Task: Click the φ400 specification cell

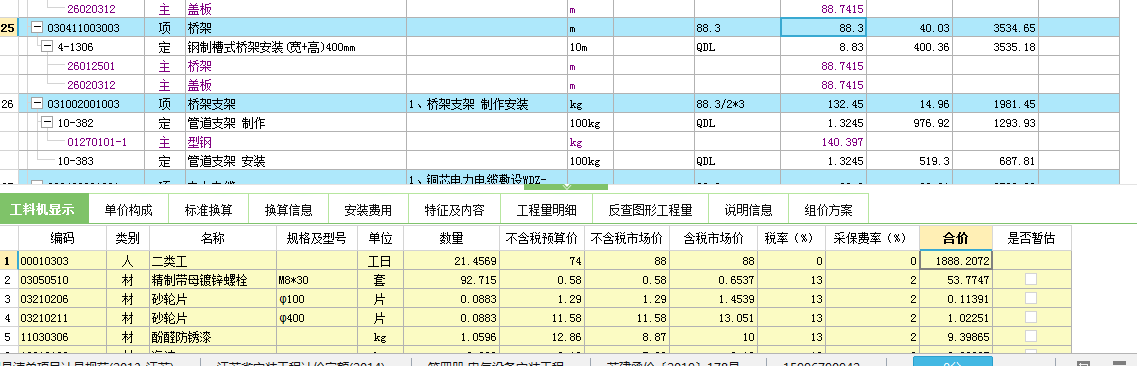Action: coord(316,317)
